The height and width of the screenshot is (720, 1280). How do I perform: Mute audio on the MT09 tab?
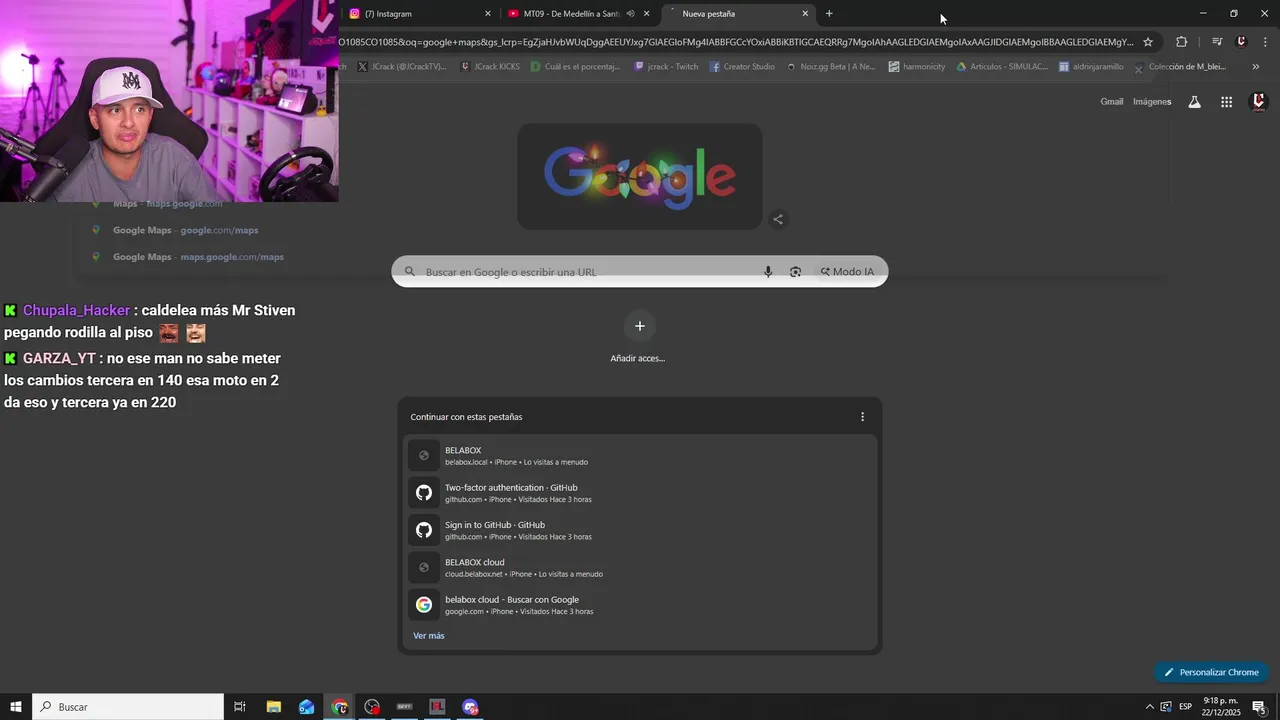(630, 14)
